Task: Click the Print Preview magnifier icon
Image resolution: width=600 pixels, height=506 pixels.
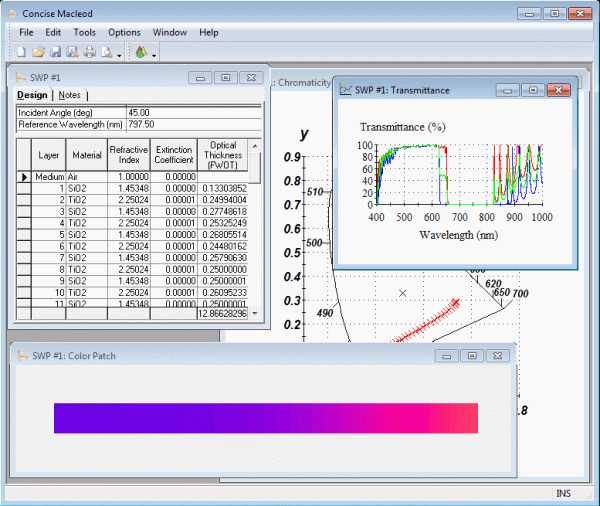Action: click(x=106, y=52)
